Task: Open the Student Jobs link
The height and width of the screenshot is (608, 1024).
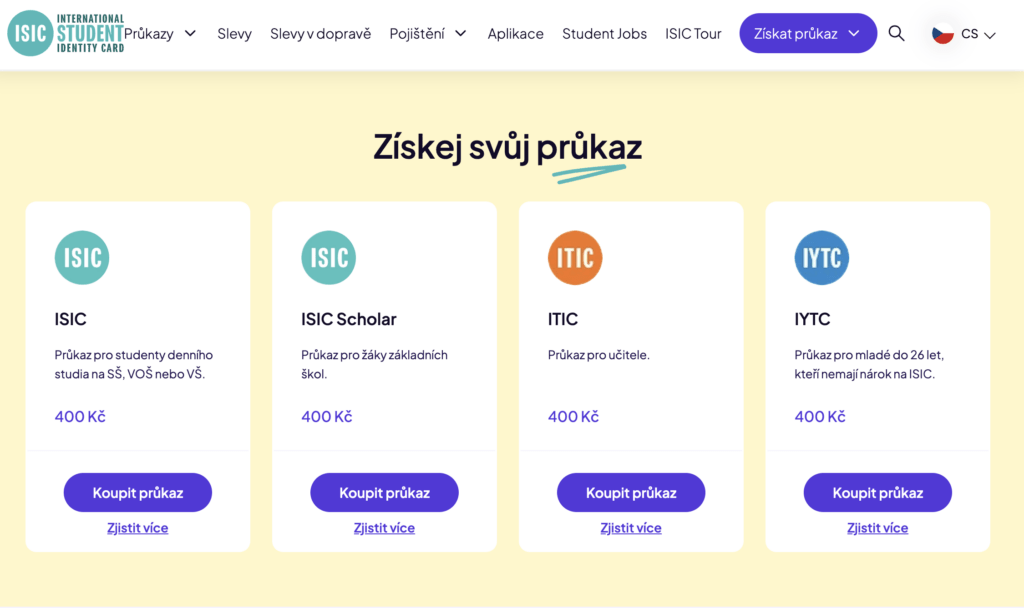Action: pyautogui.click(x=604, y=34)
